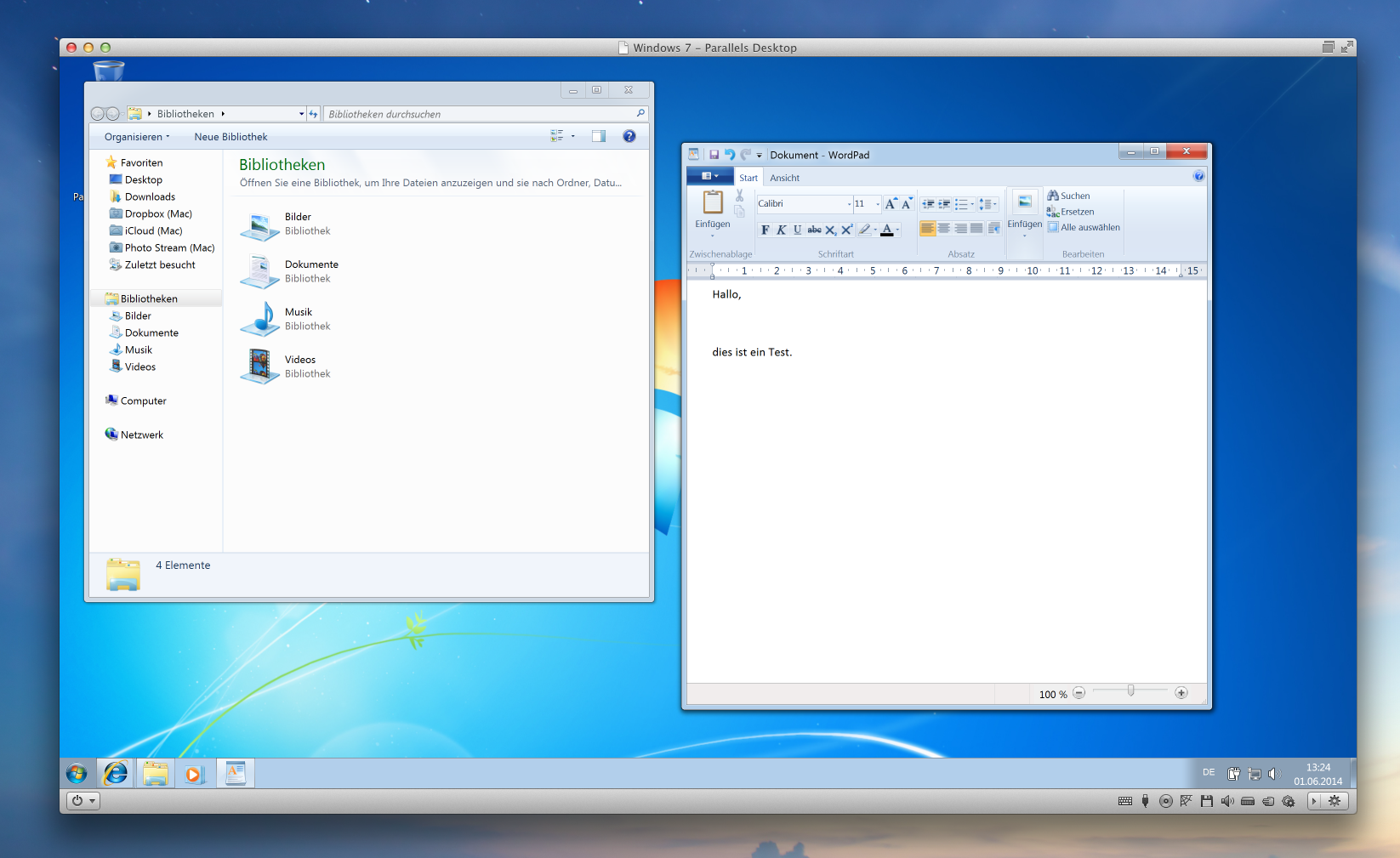Open the blue WordPad file menu
Image resolution: width=1400 pixels, height=858 pixels.
709,177
